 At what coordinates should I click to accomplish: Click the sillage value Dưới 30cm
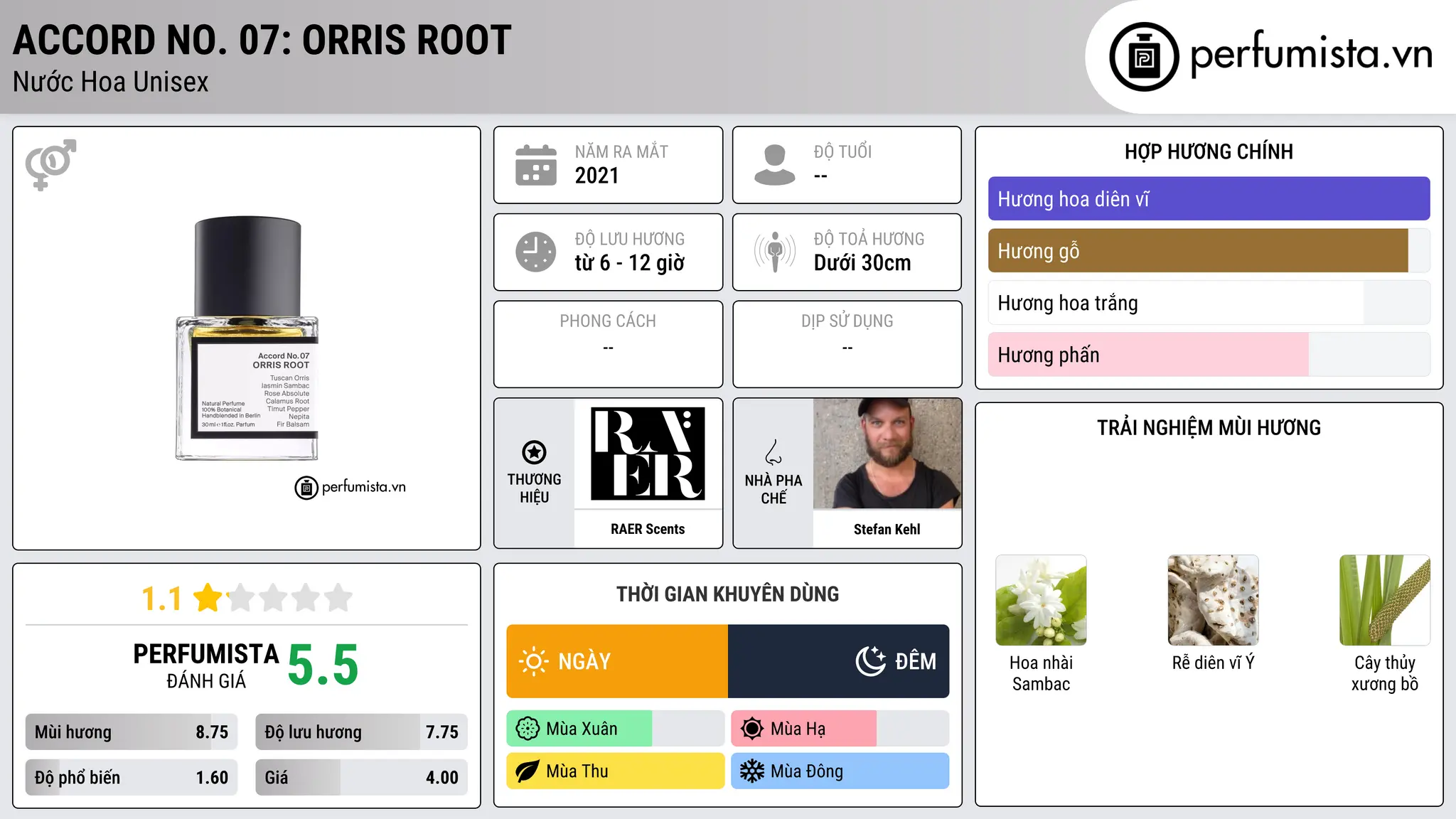(862, 263)
